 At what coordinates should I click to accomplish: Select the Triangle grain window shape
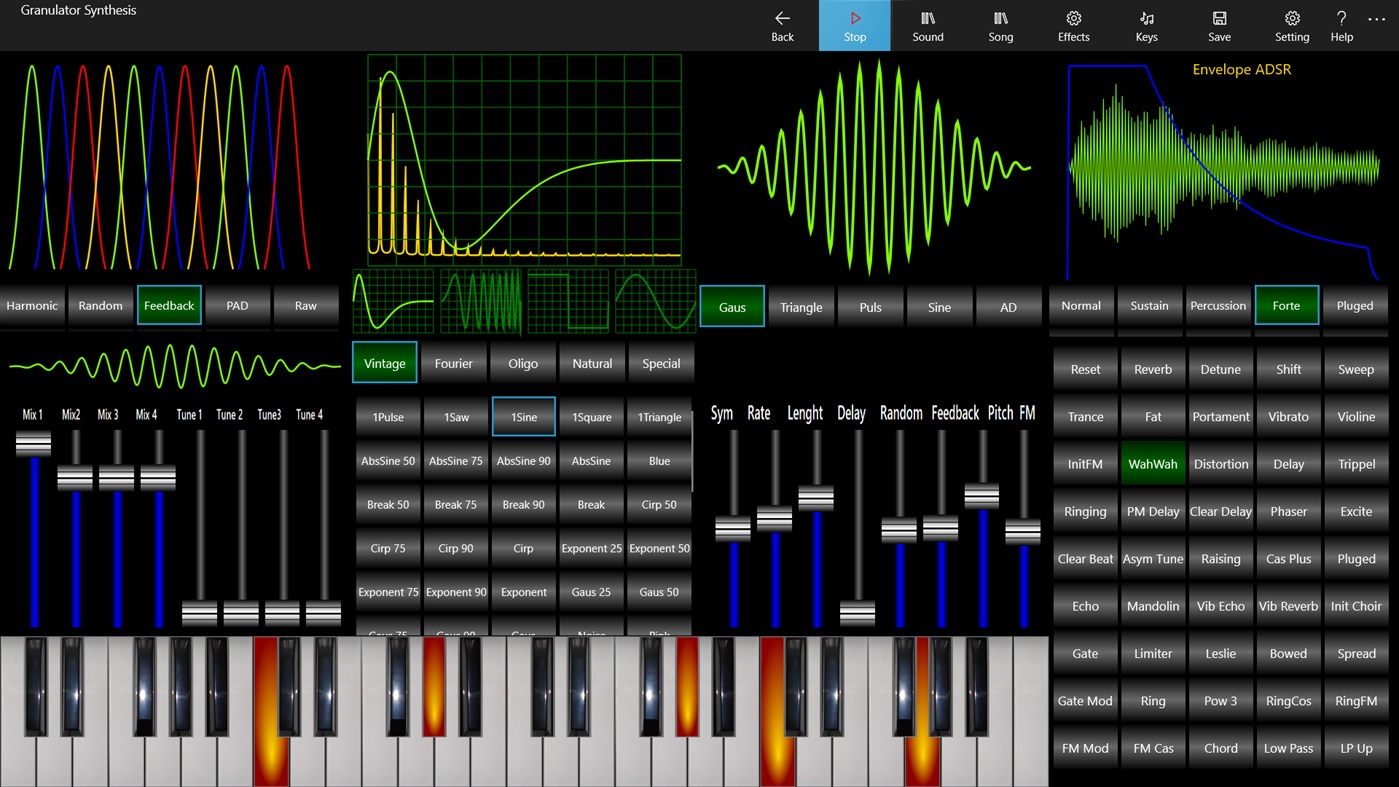pyautogui.click(x=801, y=306)
